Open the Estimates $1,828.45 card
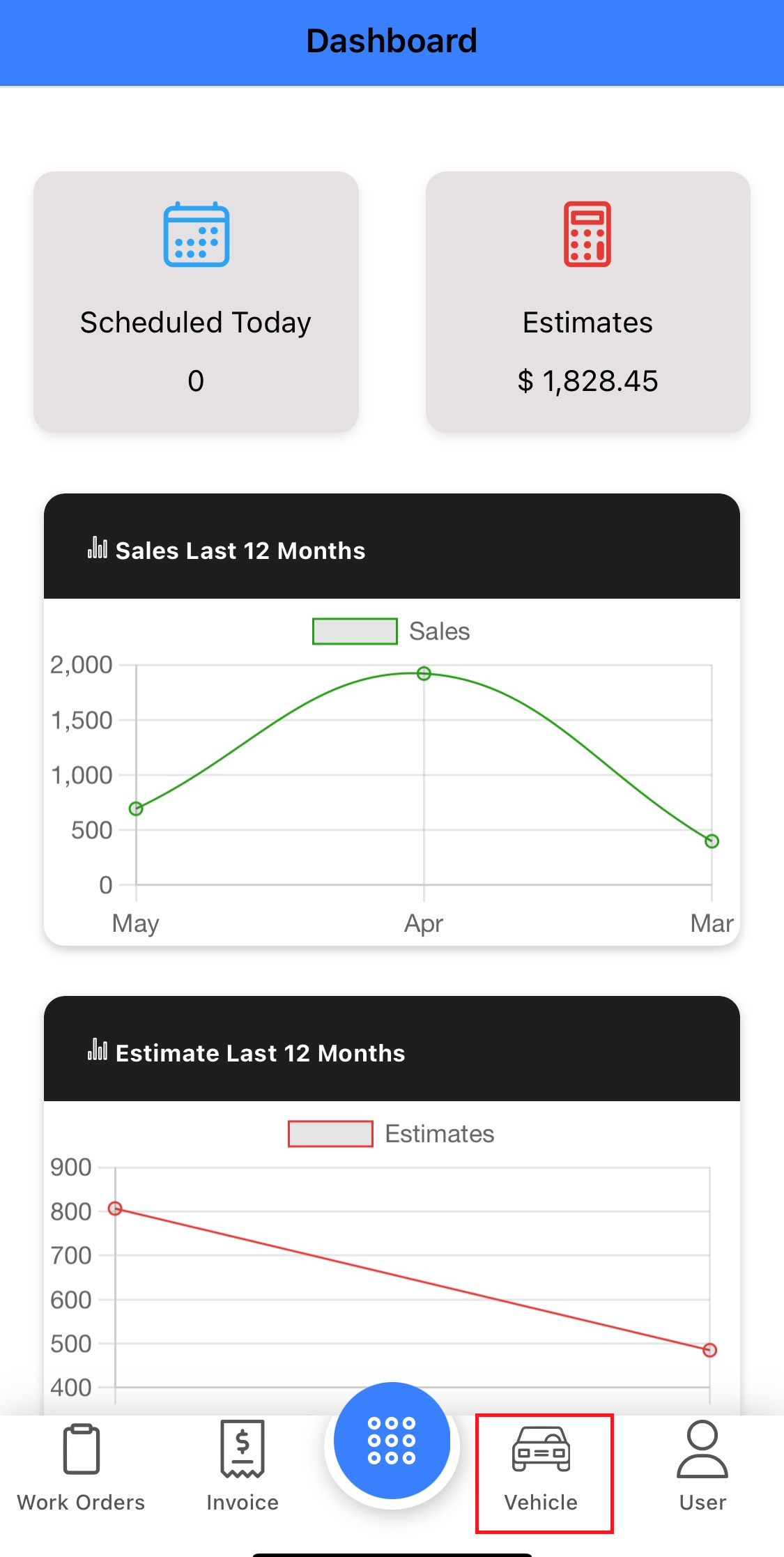Viewport: 784px width, 1557px height. click(587, 302)
